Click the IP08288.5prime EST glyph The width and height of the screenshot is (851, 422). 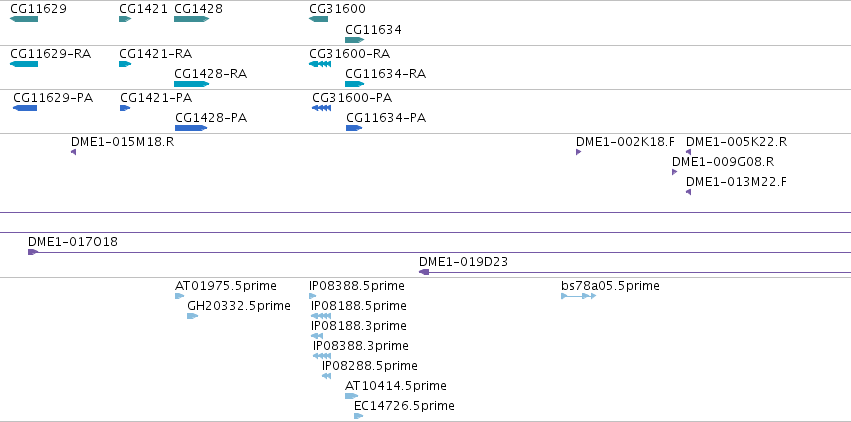(326, 376)
